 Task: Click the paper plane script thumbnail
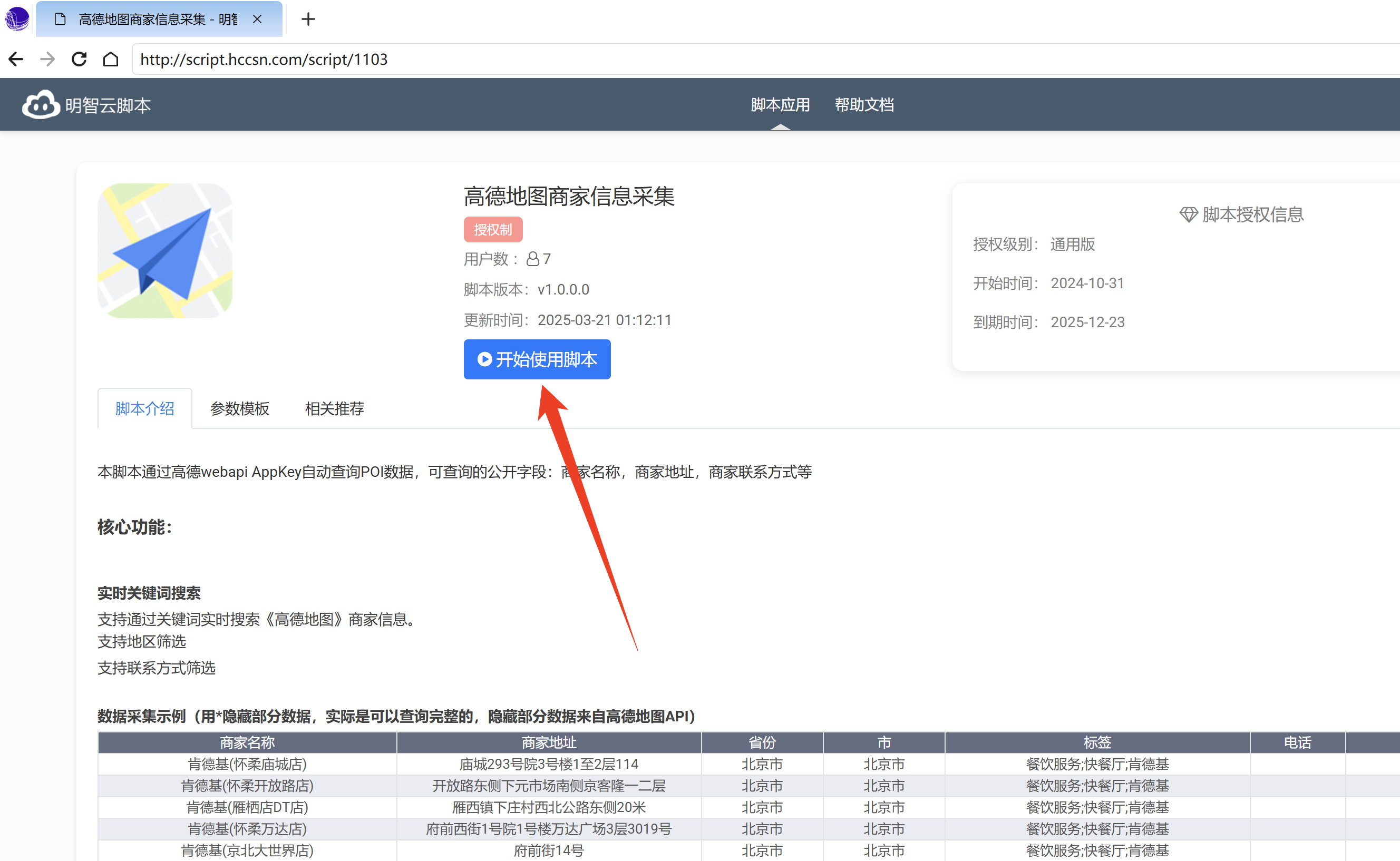[165, 251]
